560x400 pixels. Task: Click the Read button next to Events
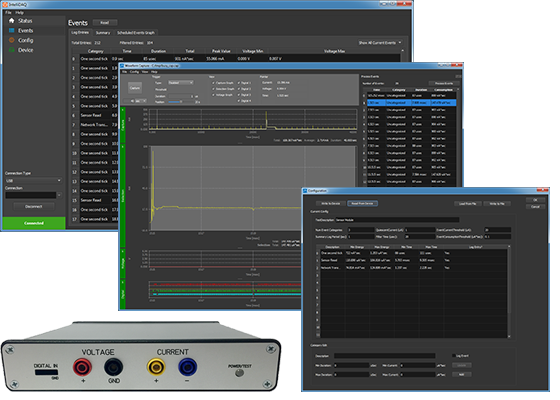pyautogui.click(x=105, y=22)
